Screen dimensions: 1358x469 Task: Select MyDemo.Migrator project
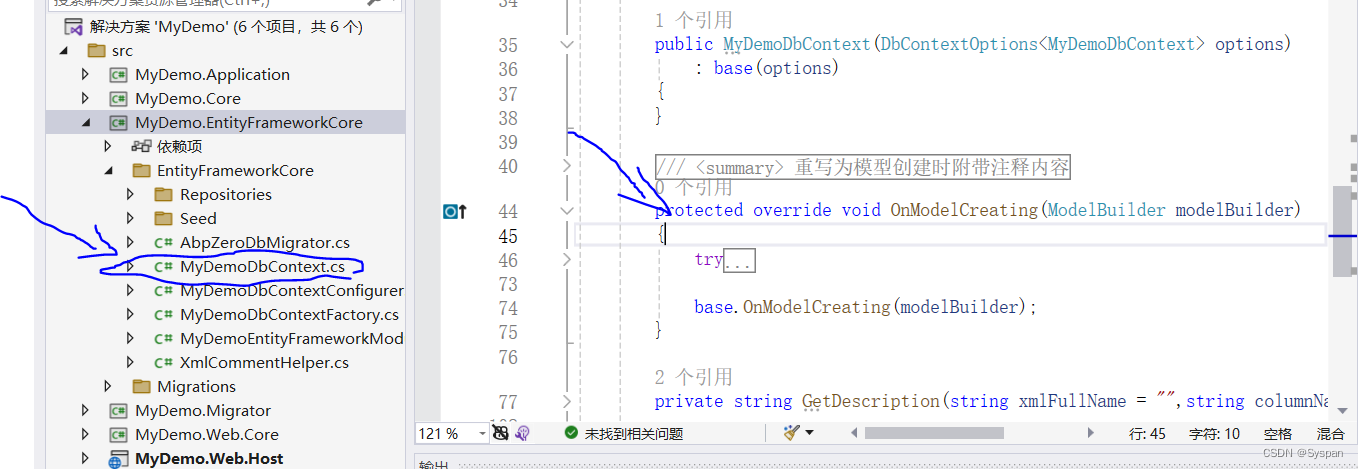[203, 410]
